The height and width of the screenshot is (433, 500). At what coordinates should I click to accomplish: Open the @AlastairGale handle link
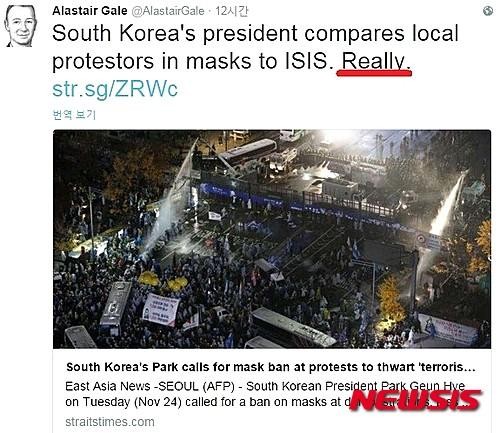coord(168,11)
